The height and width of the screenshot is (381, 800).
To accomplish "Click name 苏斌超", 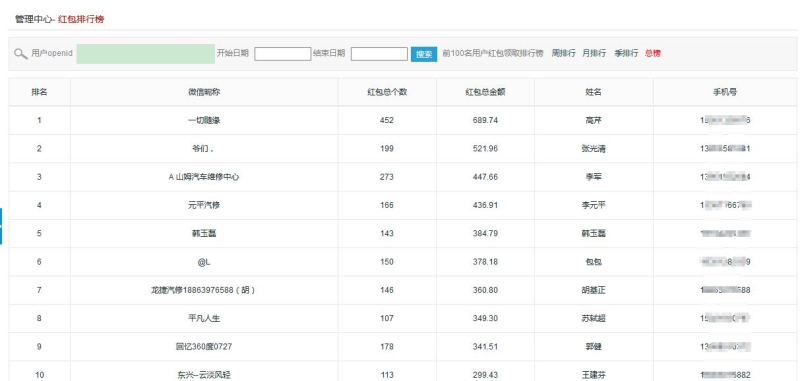I will pyautogui.click(x=593, y=319).
